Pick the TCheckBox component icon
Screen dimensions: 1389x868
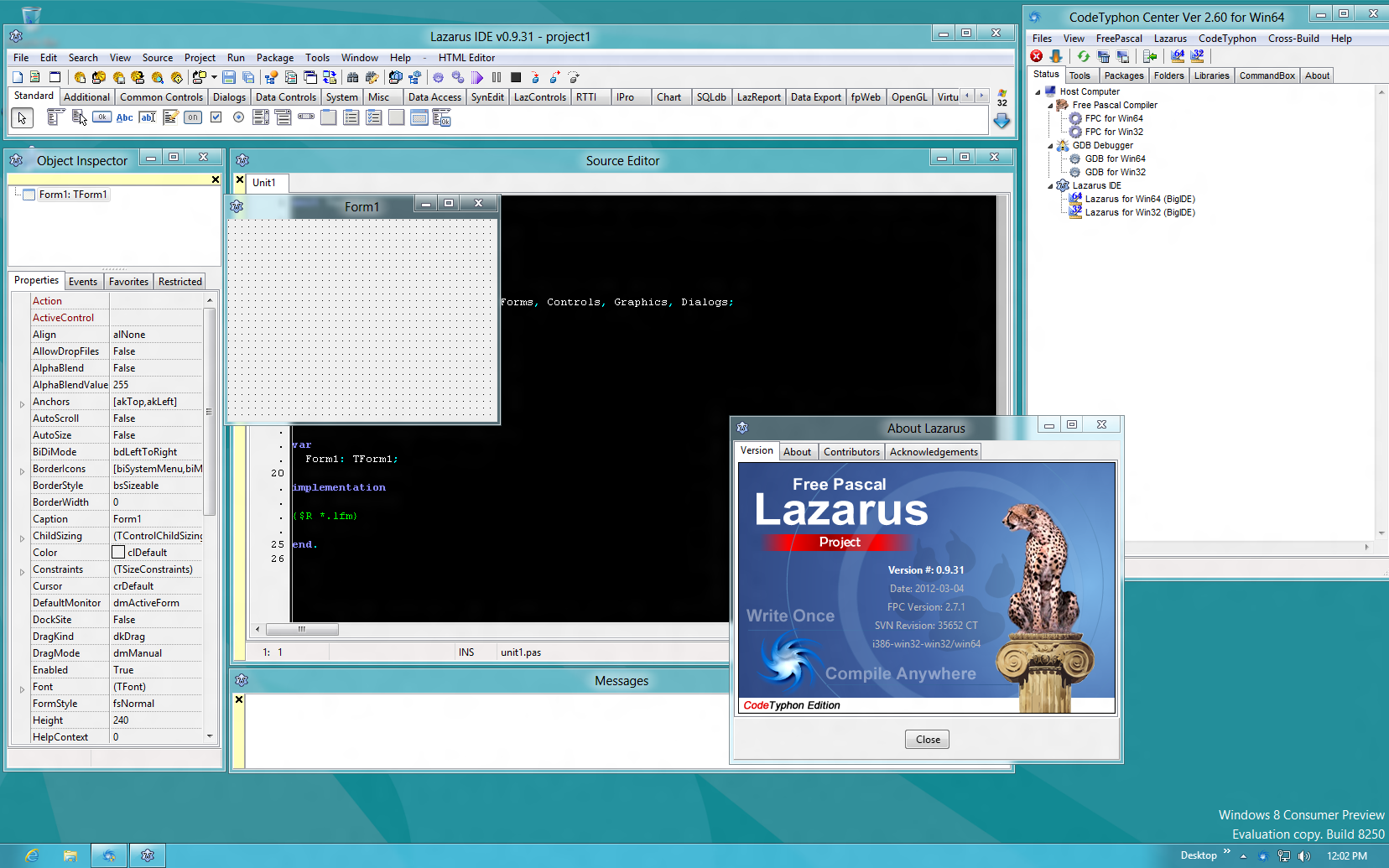pyautogui.click(x=216, y=117)
